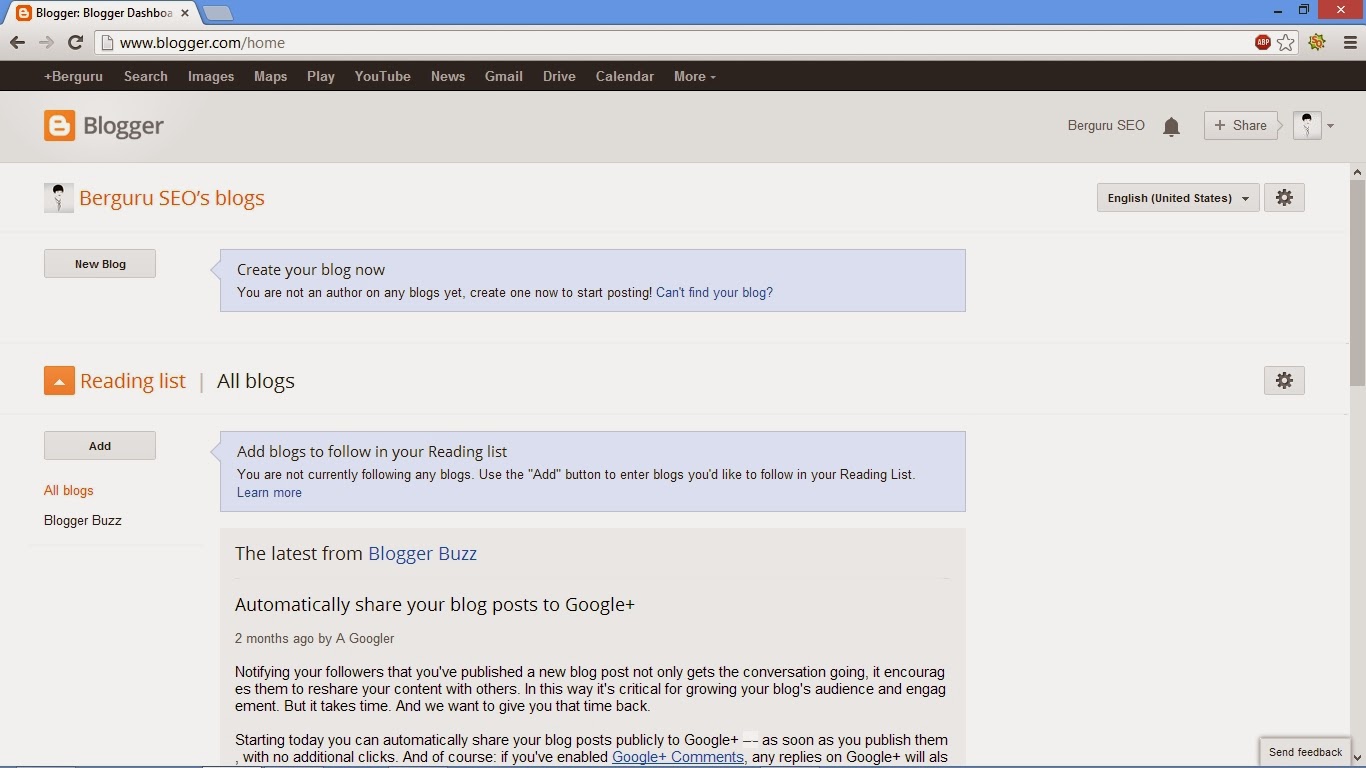Click the Berguru SEO name in header
Viewport: 1366px width, 768px height.
1106,126
